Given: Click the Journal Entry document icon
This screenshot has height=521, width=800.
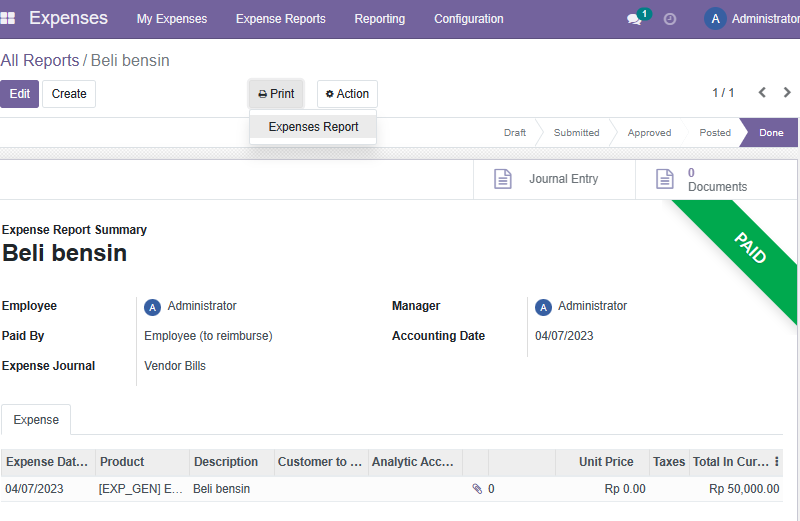Looking at the screenshot, I should point(503,179).
